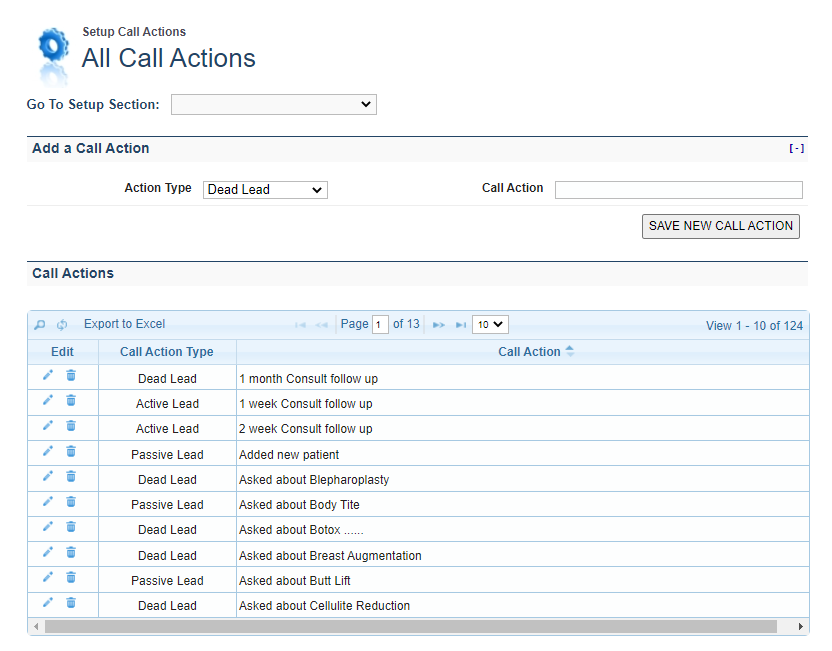Click the Save New Call Action button

720,226
